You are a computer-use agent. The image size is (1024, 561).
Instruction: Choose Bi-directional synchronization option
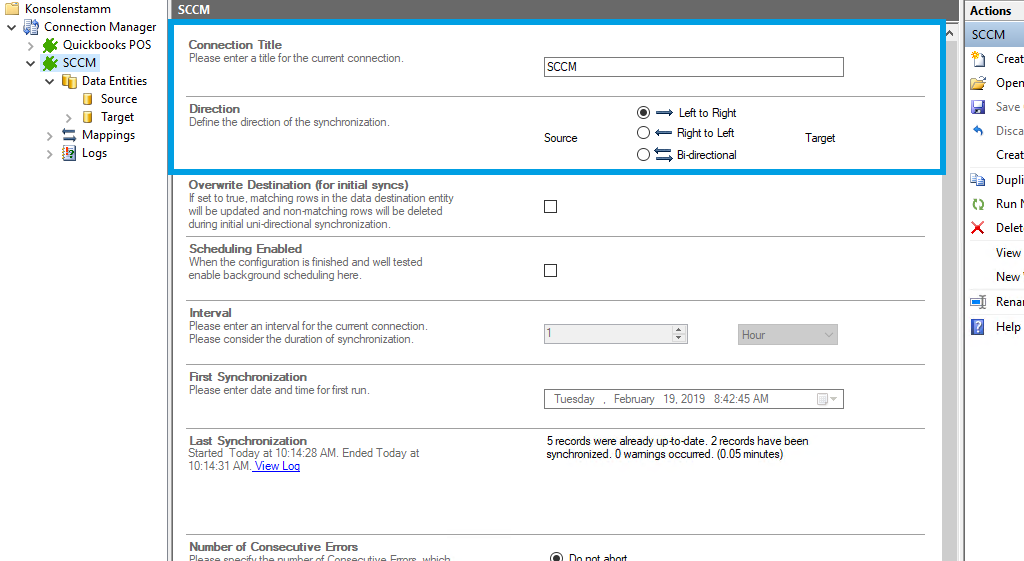644,155
